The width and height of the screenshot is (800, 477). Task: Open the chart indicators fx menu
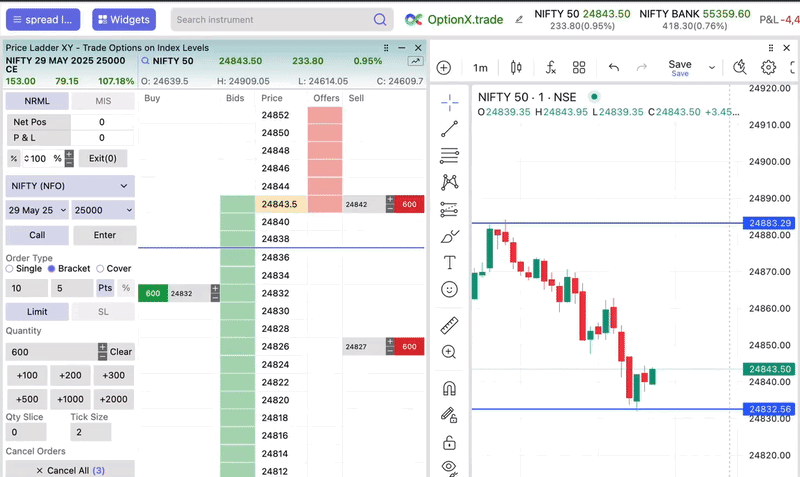[x=550, y=67]
